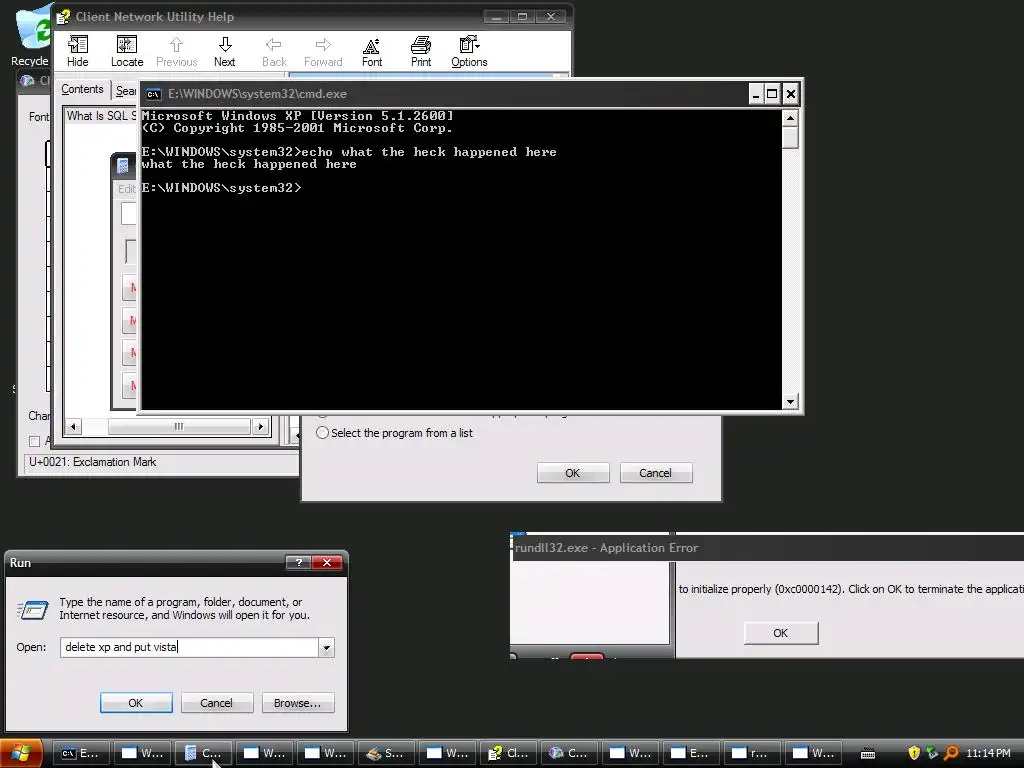The width and height of the screenshot is (1024, 768).
Task: Switch to the Search tab in Help
Action: [126, 91]
